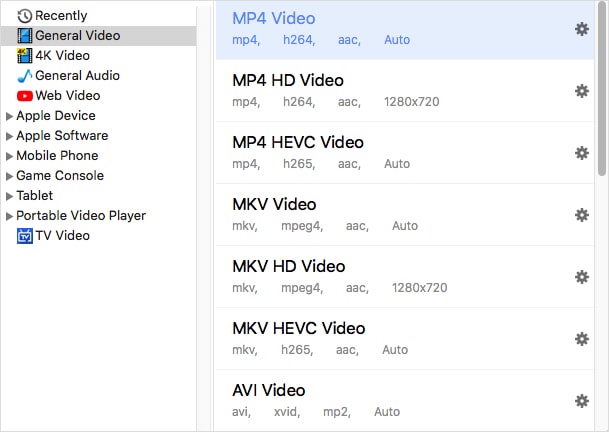Select the Tablet category label
Image resolution: width=609 pixels, height=432 pixels.
(34, 196)
